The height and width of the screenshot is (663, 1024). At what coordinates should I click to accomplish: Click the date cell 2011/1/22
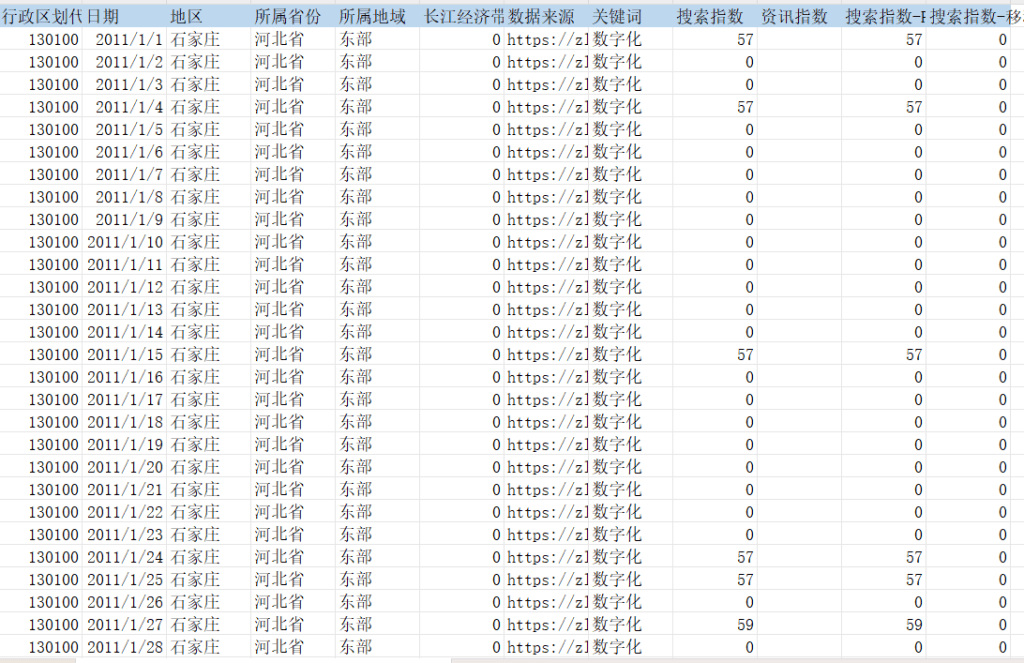click(125, 513)
